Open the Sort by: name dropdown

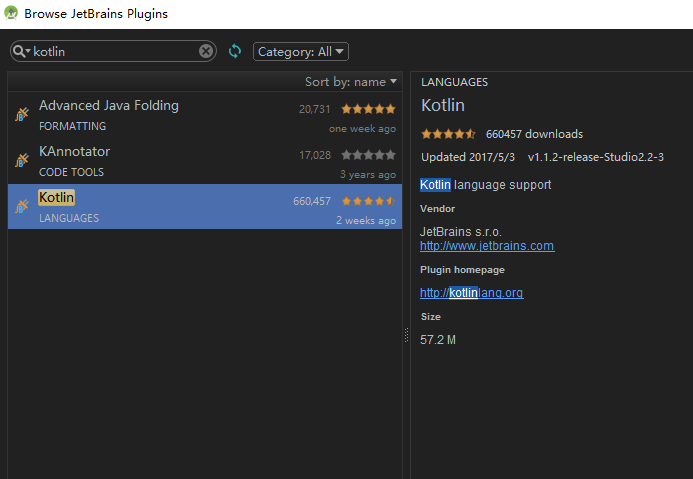pos(351,82)
